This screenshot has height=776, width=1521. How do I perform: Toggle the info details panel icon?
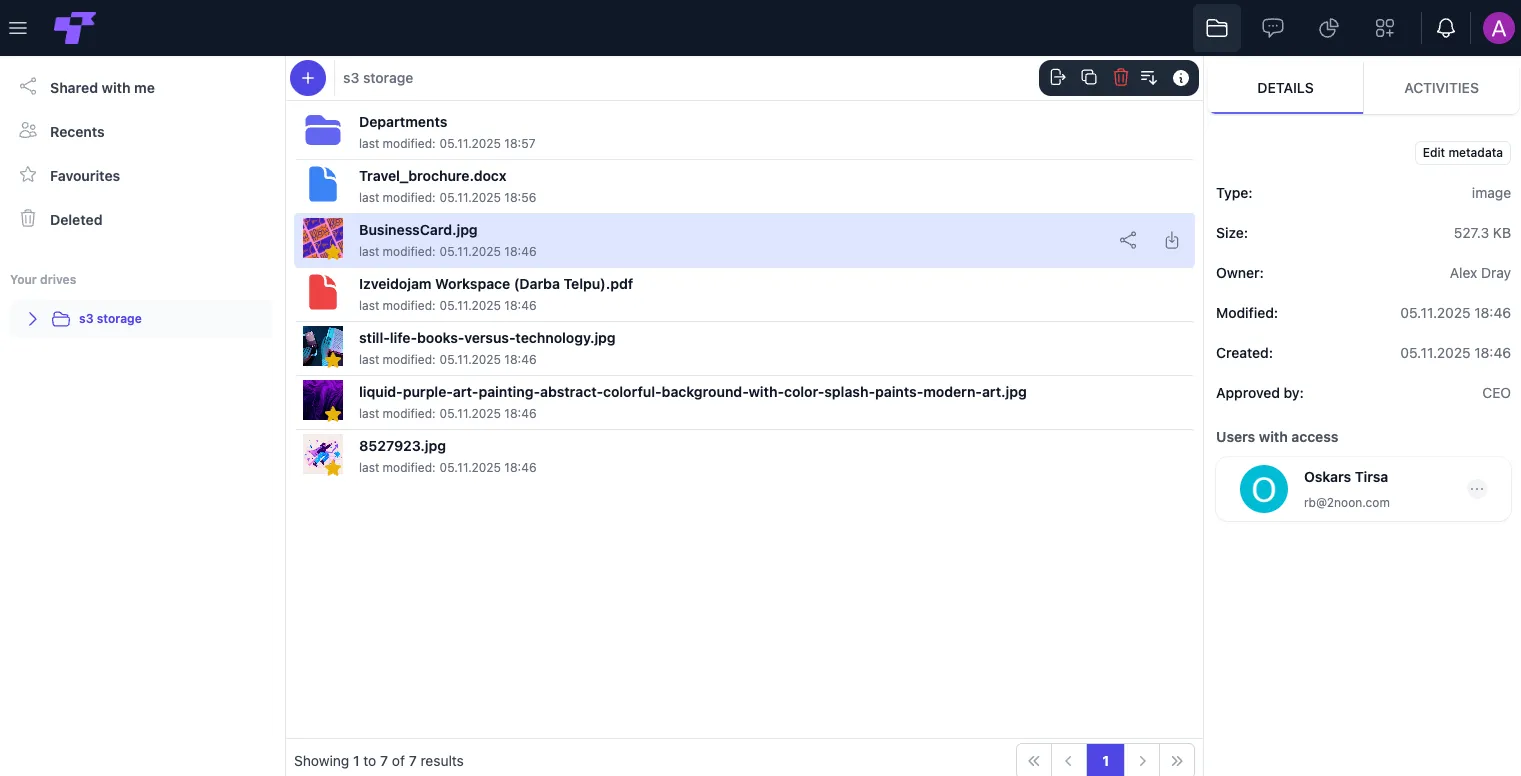click(x=1181, y=78)
